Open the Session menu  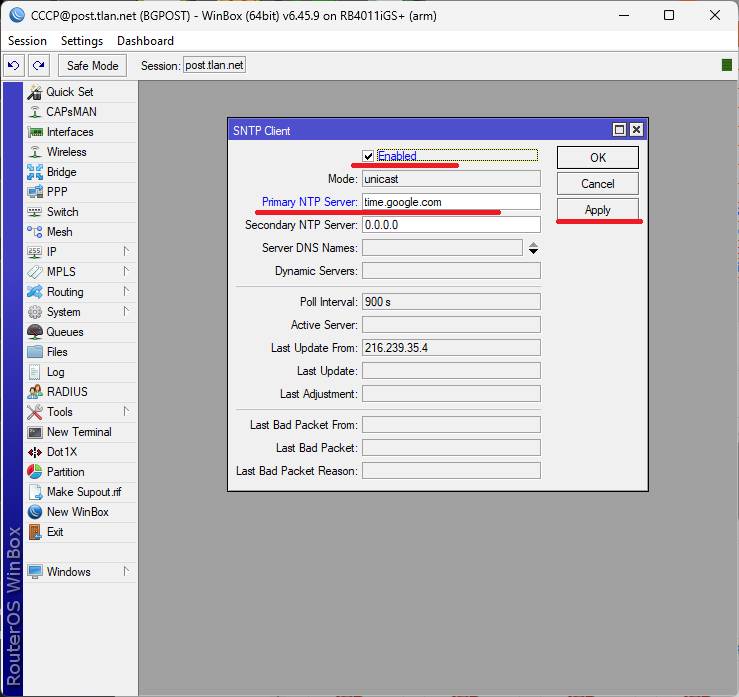tap(27, 41)
